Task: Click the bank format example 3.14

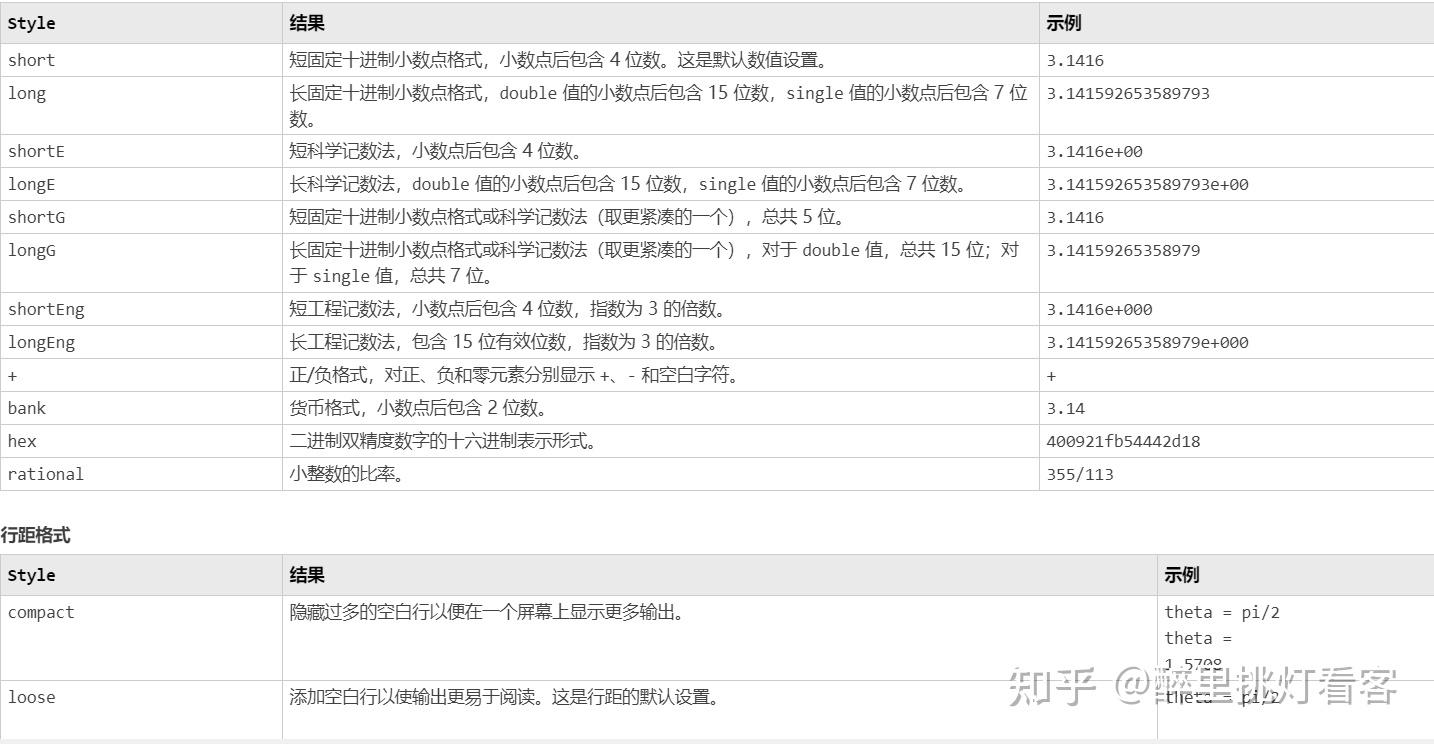Action: tap(1058, 408)
